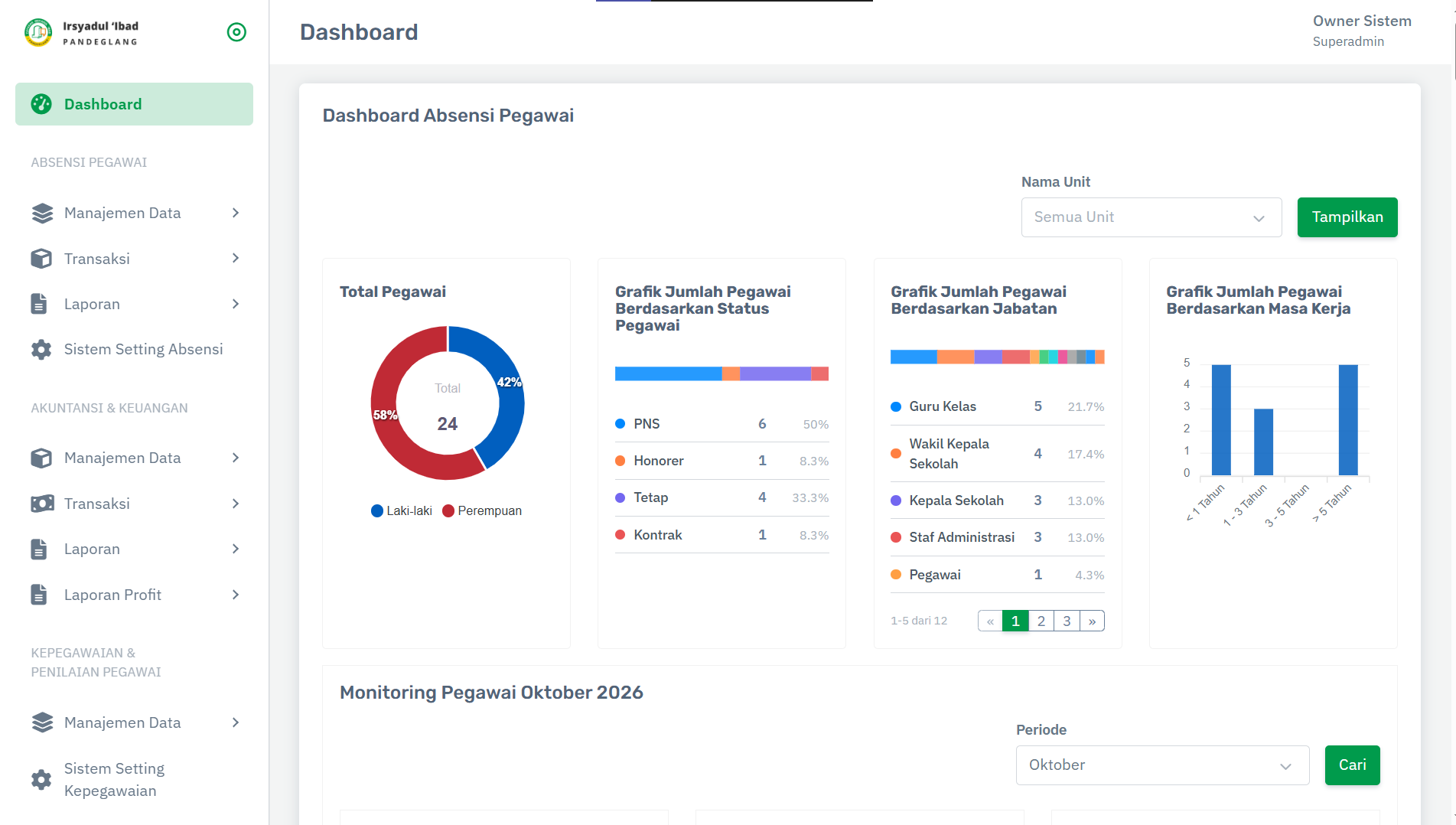Expand Manajemen Data under Absensi Pegawai

coord(236,213)
